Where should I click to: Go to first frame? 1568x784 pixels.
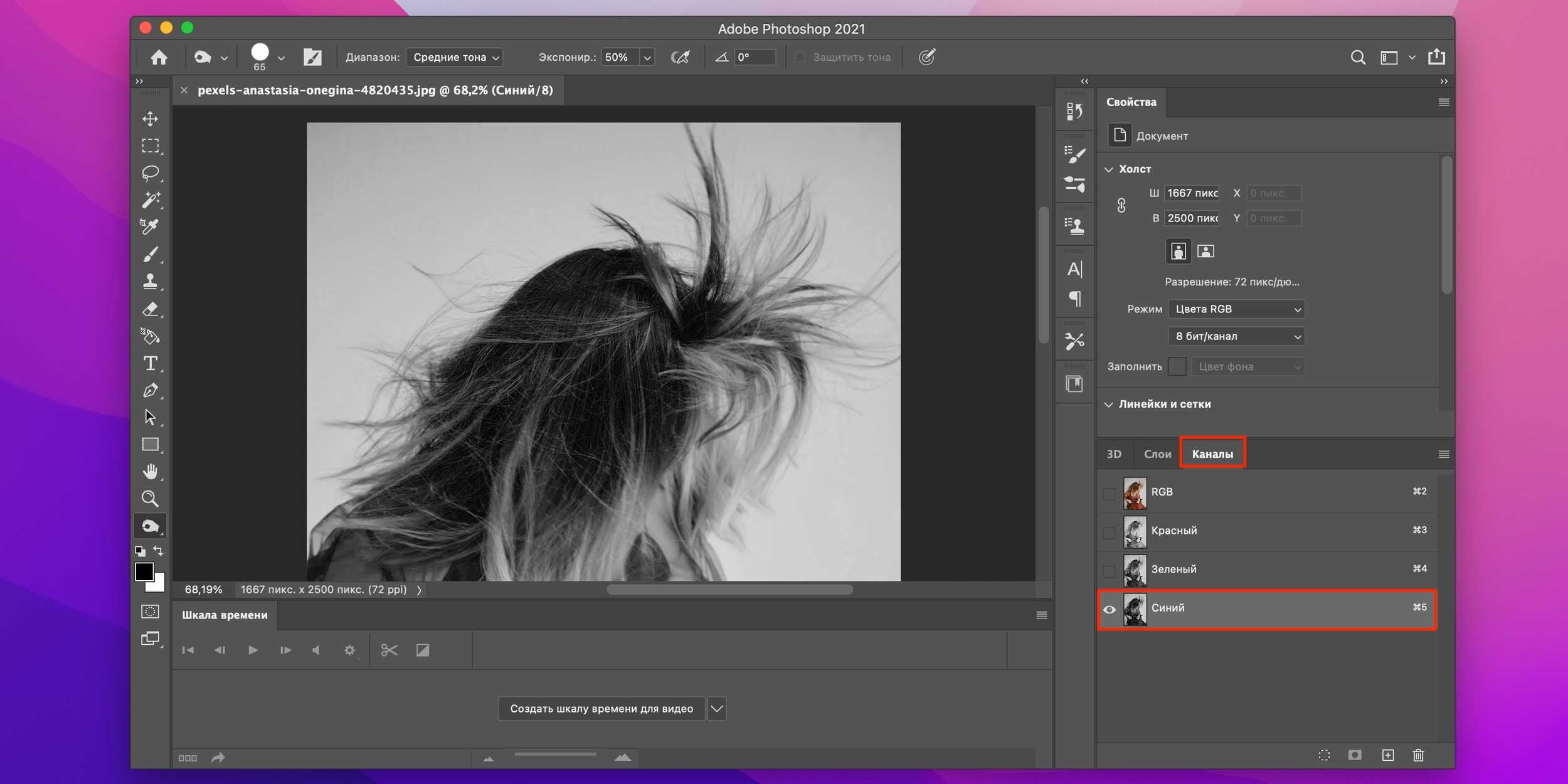pos(188,650)
